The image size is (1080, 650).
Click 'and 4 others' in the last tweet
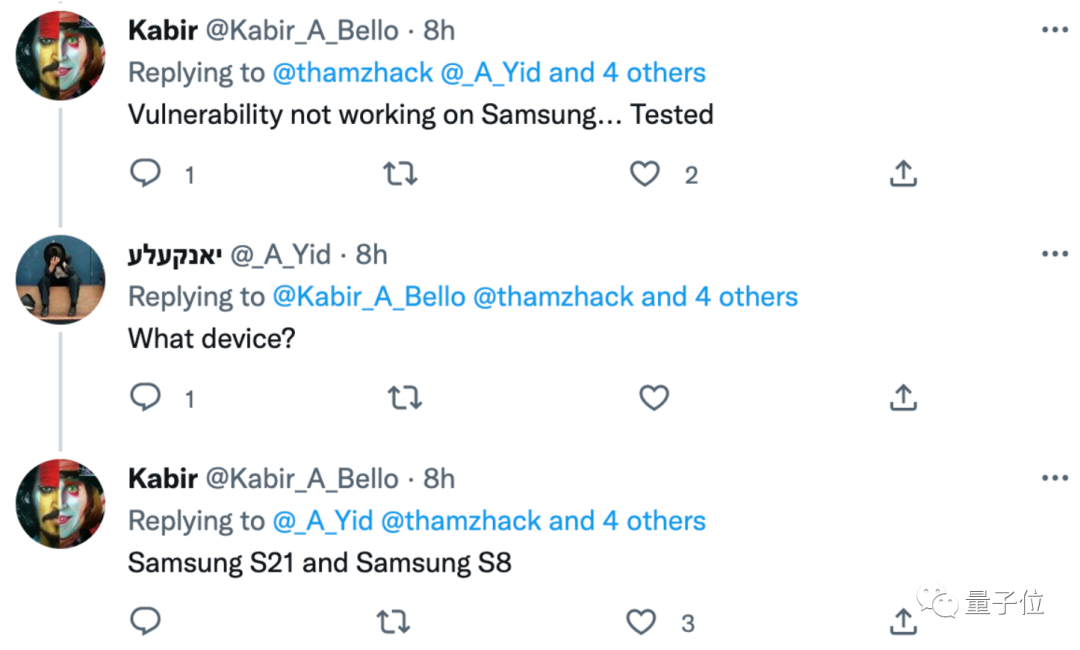coord(626,521)
